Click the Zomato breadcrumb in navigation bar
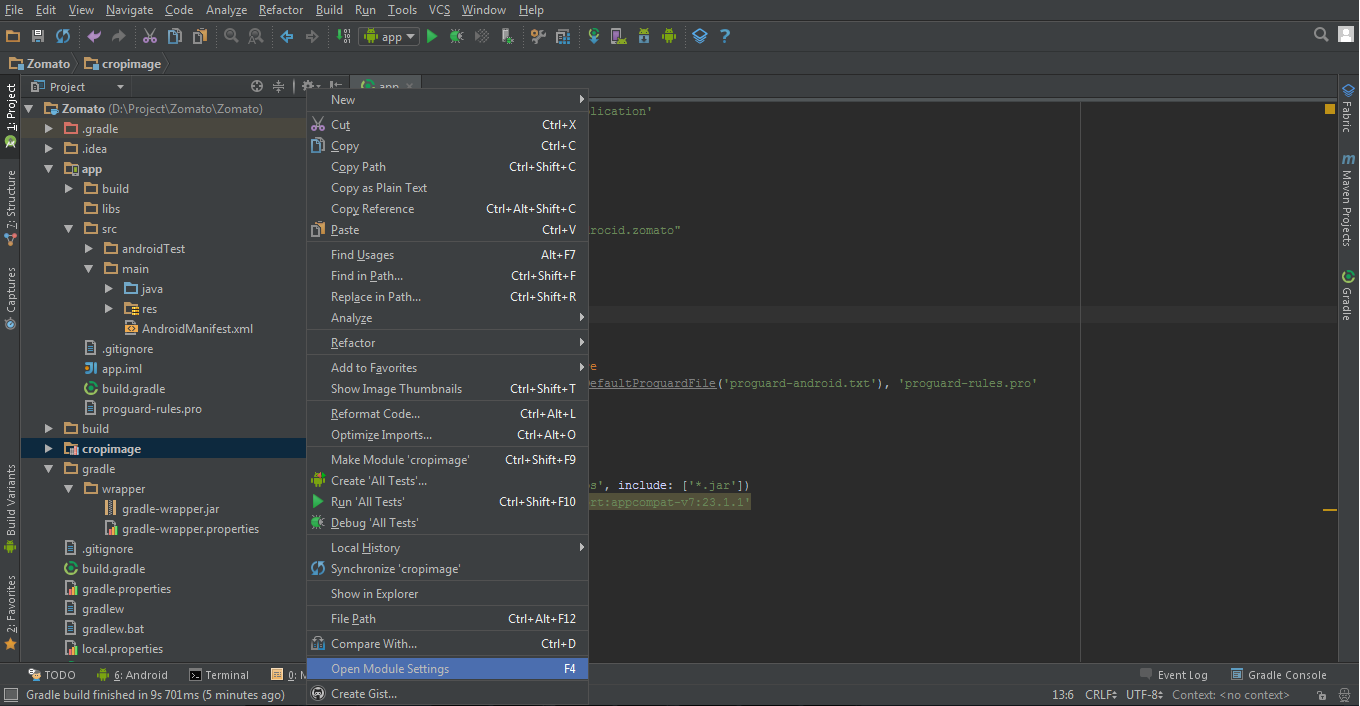Viewport: 1360px width, 706px height. point(40,64)
